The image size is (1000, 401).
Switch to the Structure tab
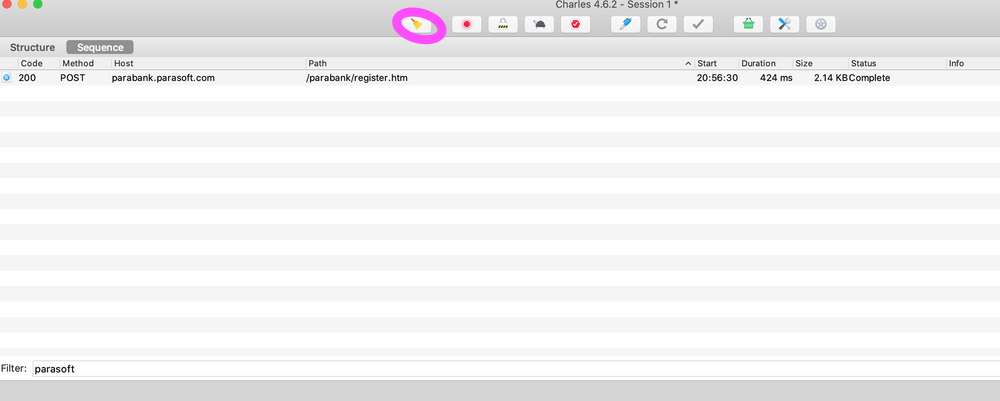(33, 47)
